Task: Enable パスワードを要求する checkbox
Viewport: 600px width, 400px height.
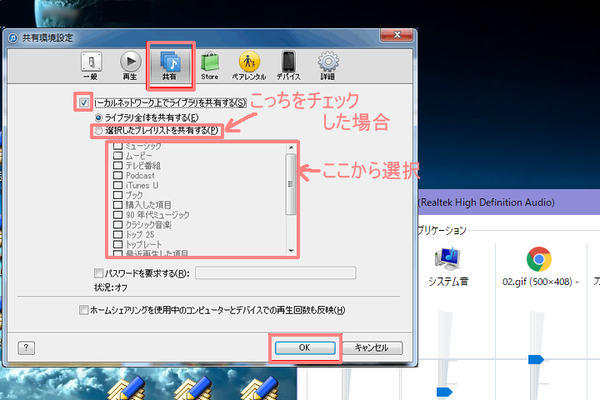Action: [99, 273]
